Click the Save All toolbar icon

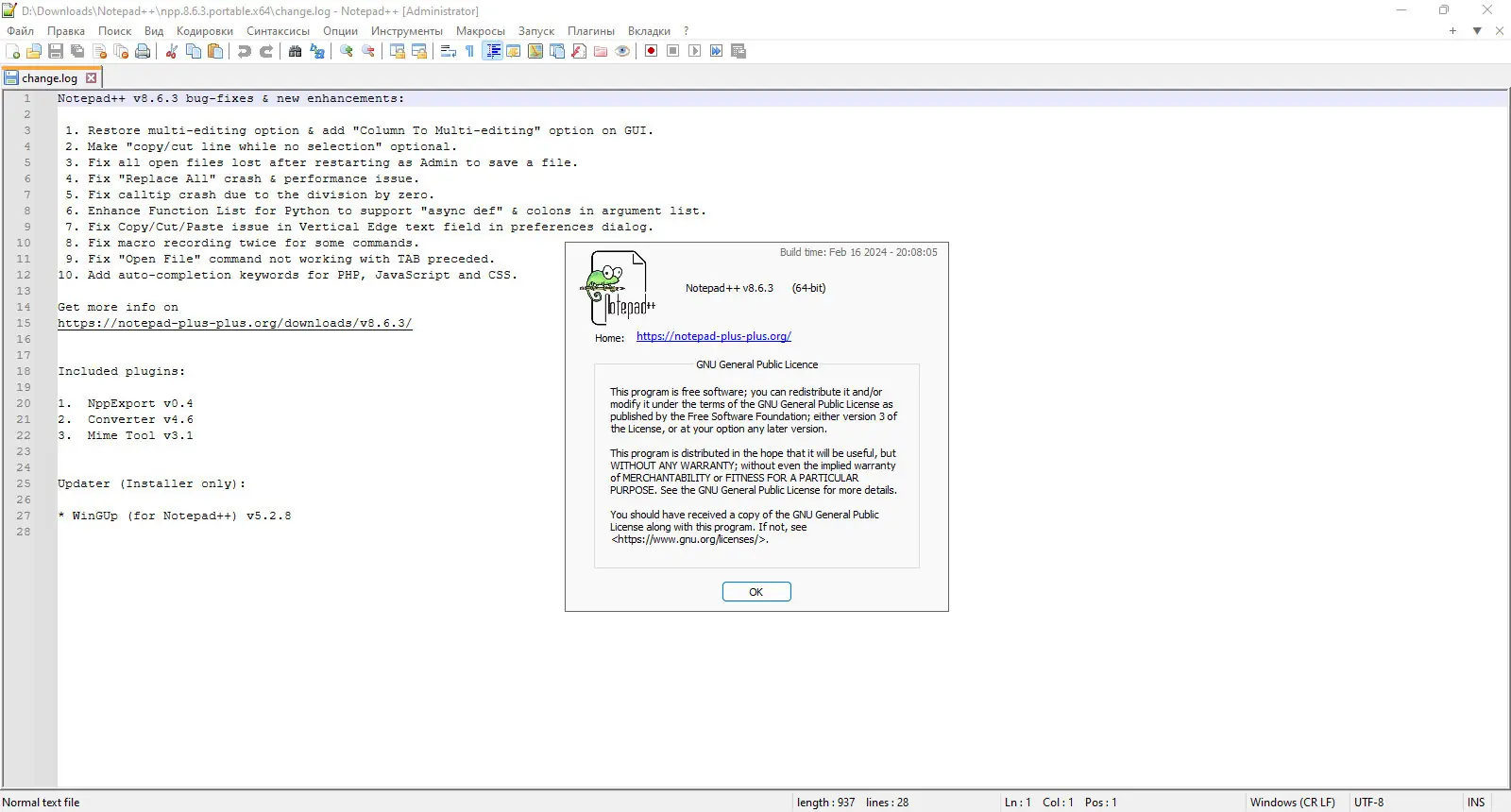pos(77,51)
